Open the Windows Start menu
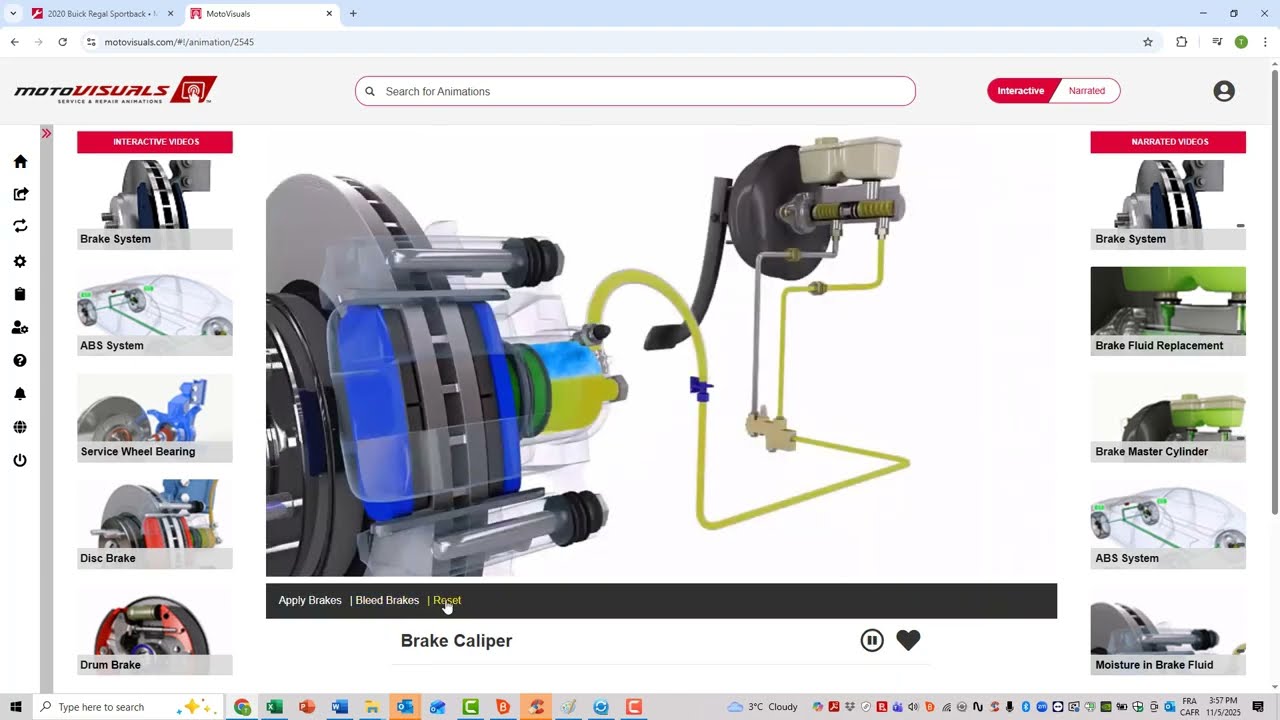The height and width of the screenshot is (720, 1280). tap(15, 707)
